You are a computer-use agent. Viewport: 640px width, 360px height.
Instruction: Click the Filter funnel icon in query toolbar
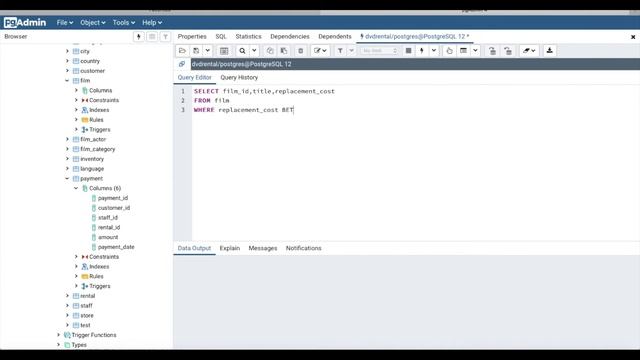pos(340,51)
